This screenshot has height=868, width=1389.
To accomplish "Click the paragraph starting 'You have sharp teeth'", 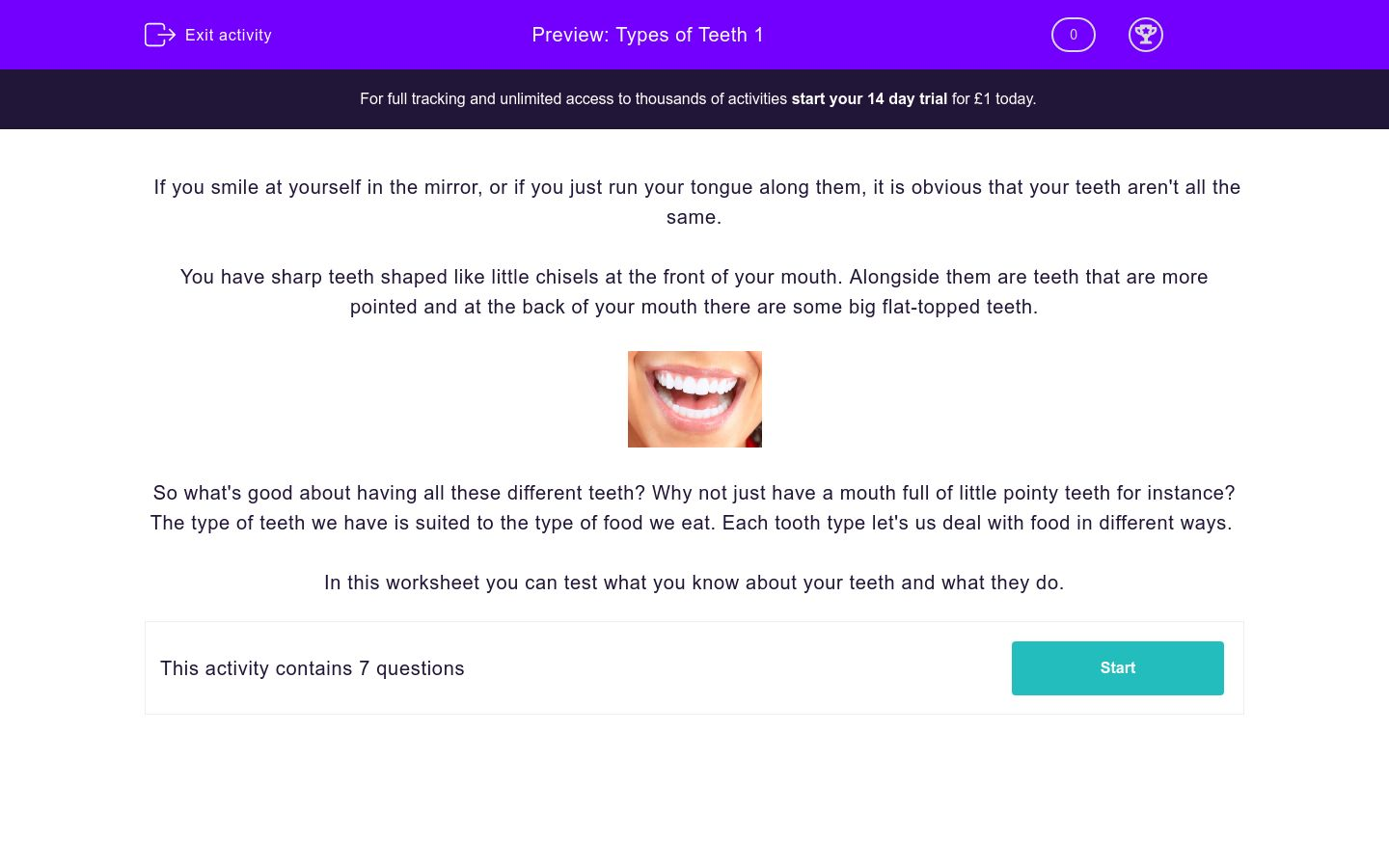I will (x=694, y=277).
